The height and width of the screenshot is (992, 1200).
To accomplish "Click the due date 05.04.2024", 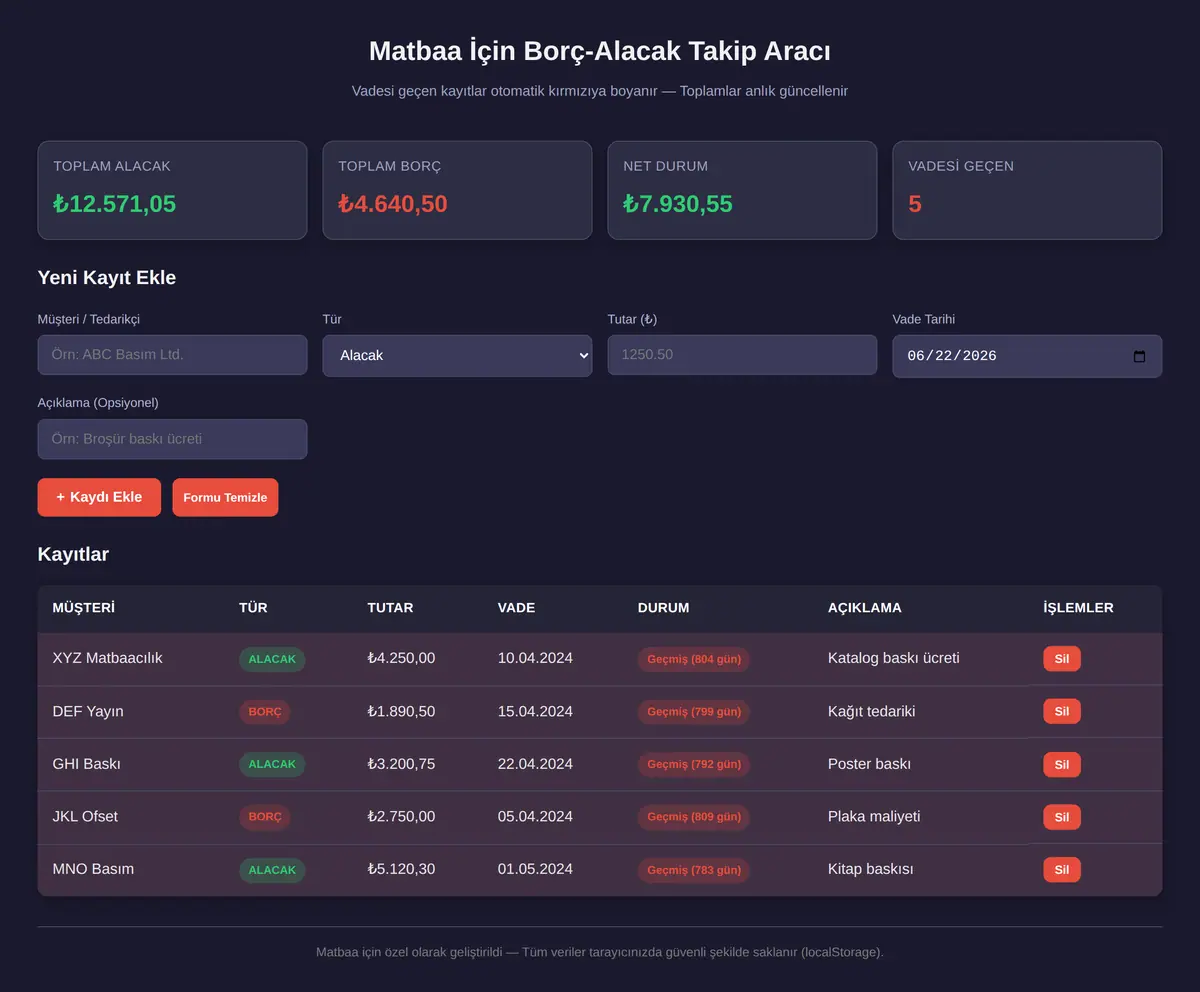I will pos(535,817).
